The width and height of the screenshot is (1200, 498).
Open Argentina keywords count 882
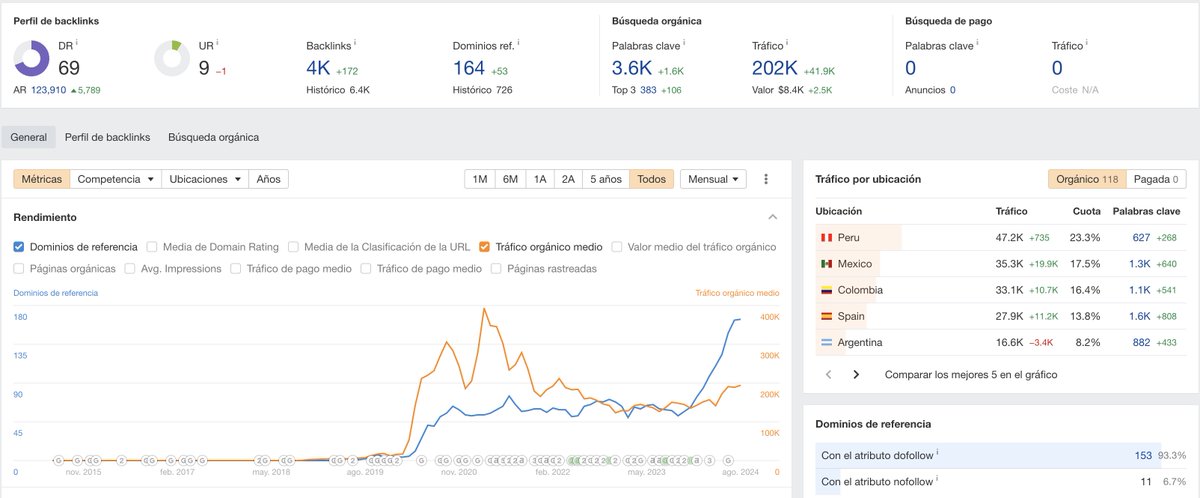1141,342
